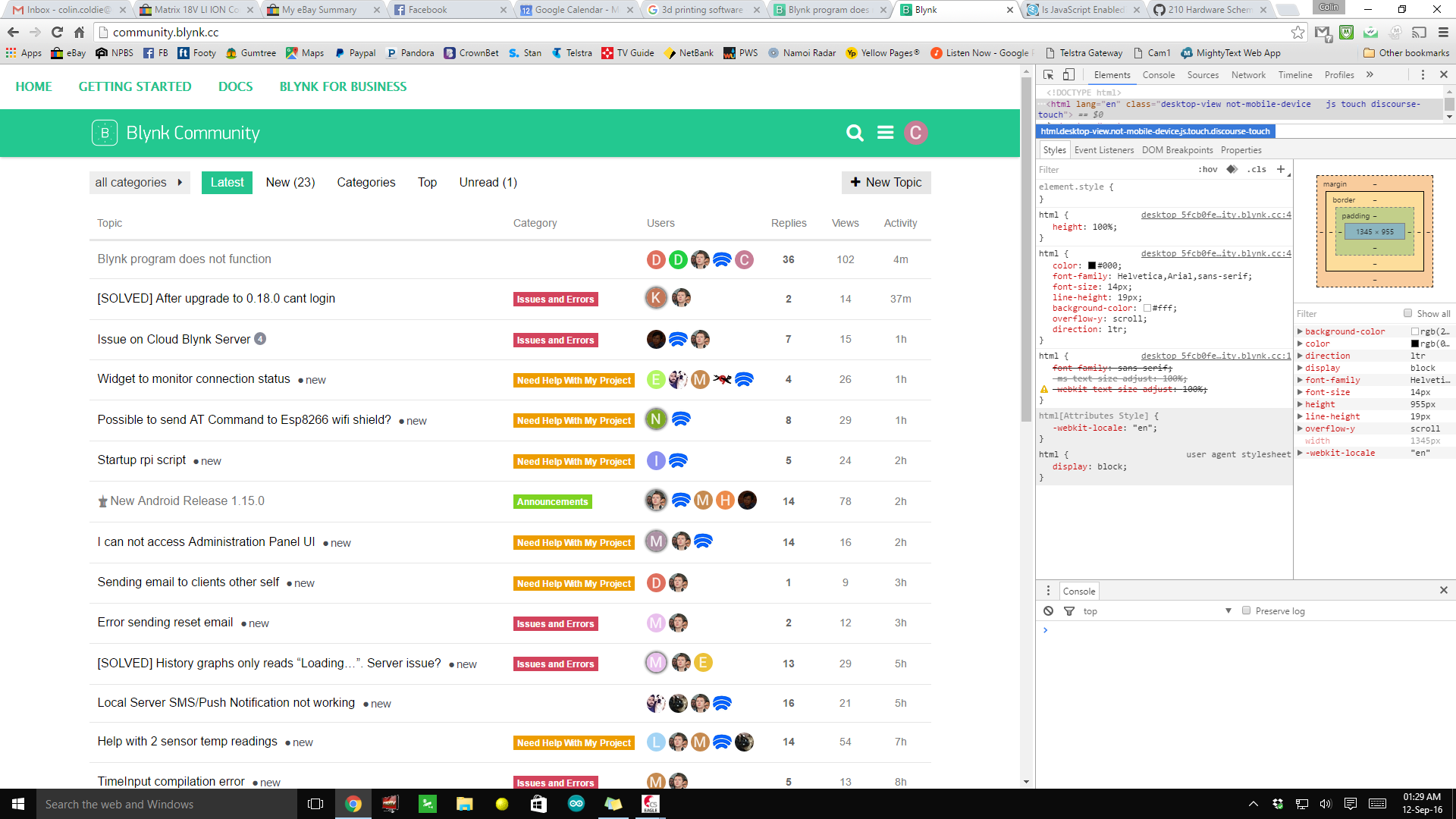Toggle the device toolbar icon

[1068, 74]
